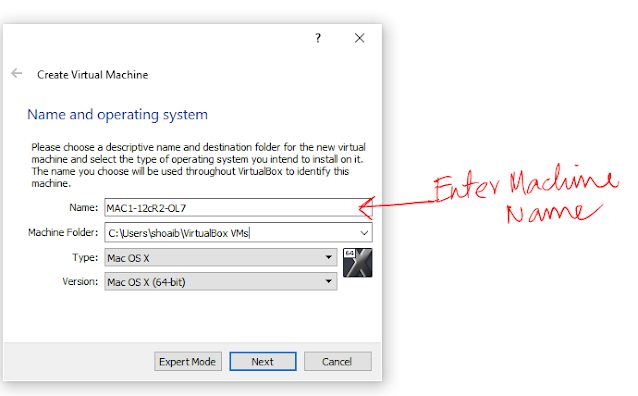
Task: Cancel virtual machine creation
Action: coord(338,361)
